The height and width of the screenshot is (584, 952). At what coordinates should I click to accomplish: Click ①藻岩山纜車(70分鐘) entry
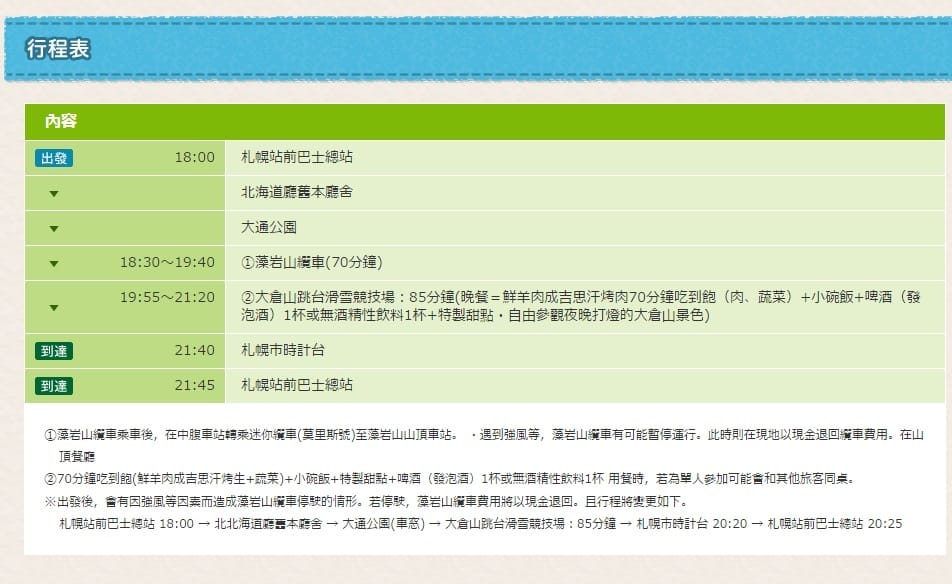point(311,262)
